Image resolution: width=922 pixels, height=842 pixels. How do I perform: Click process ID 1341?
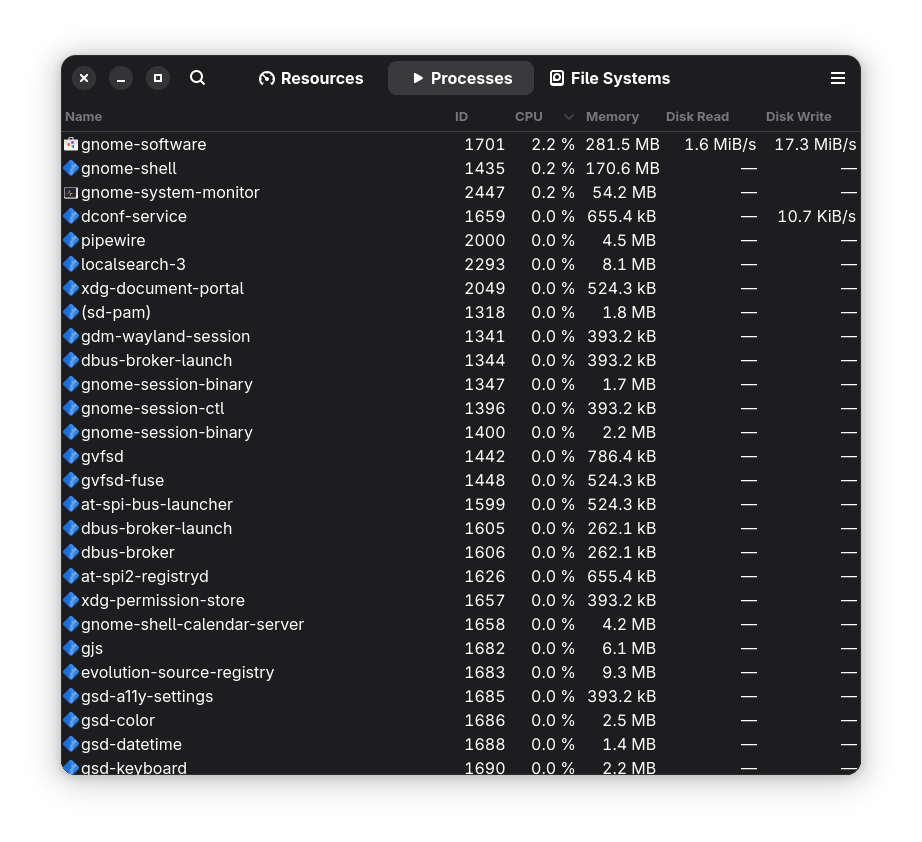(x=485, y=336)
